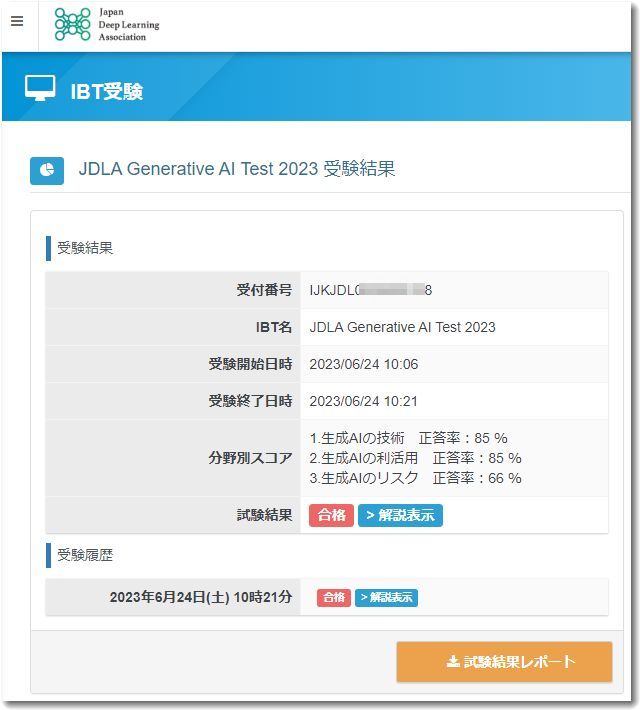Image resolution: width=640 pixels, height=710 pixels.
Task: Click the 分野別スコア label
Action: point(250,458)
